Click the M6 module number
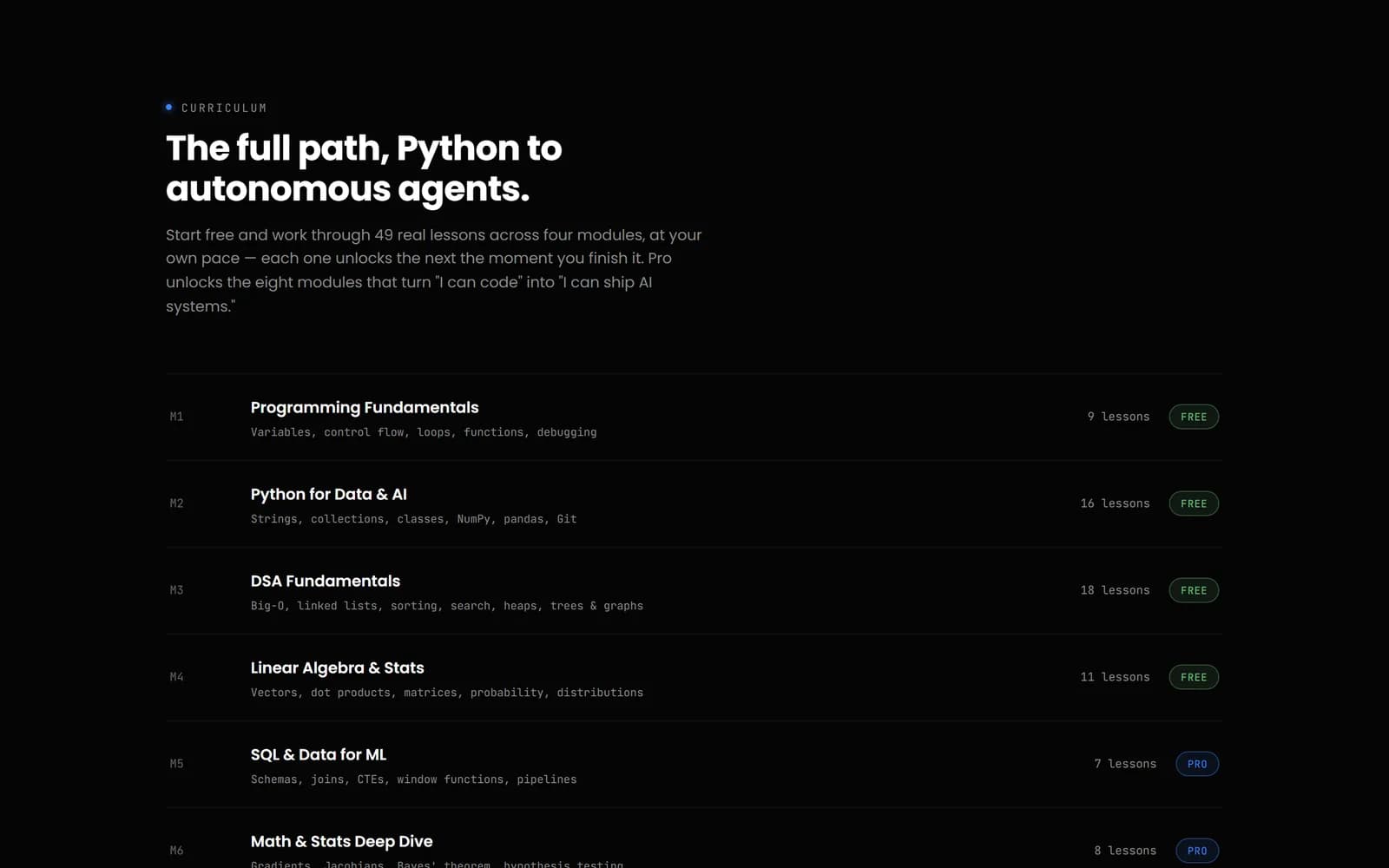Screen dimensions: 1389x868 (x=176, y=851)
